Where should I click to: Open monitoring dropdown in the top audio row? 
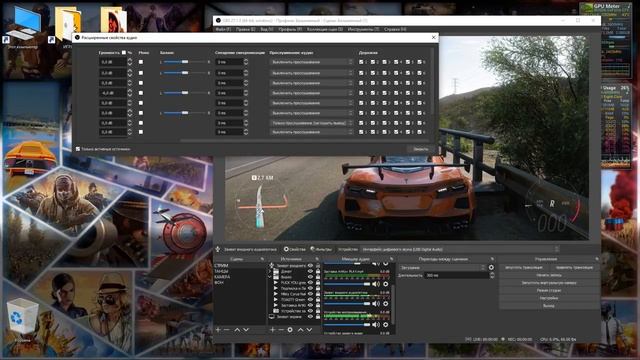coord(311,62)
